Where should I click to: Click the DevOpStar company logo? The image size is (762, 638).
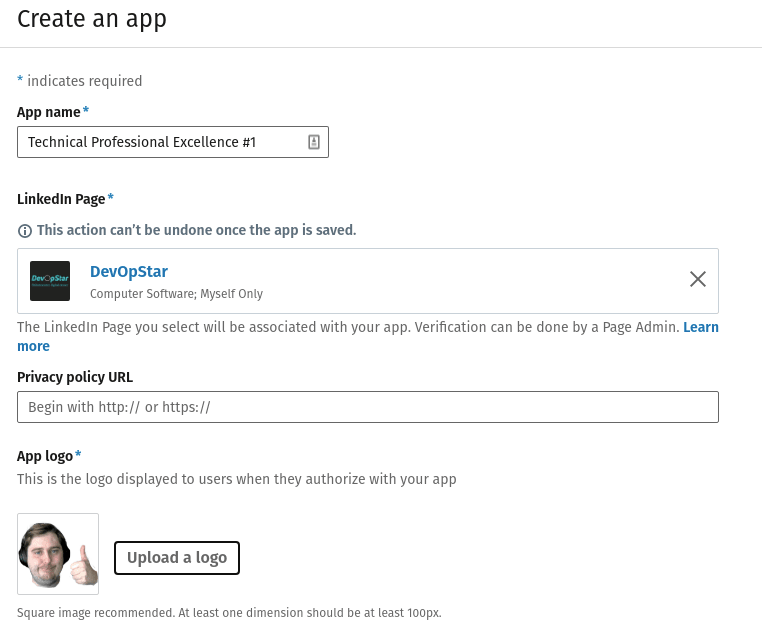tap(50, 281)
